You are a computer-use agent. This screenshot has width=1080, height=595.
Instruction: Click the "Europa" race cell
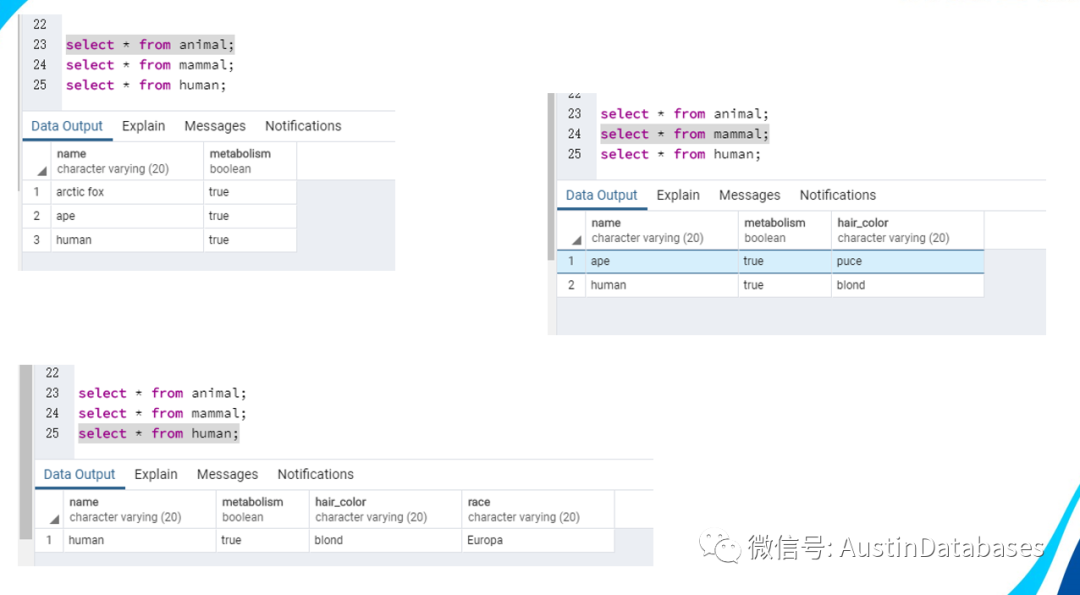coord(485,540)
